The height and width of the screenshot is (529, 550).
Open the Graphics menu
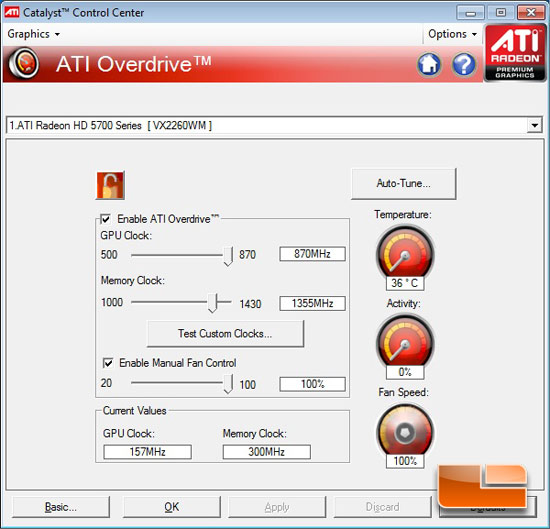pyautogui.click(x=33, y=34)
